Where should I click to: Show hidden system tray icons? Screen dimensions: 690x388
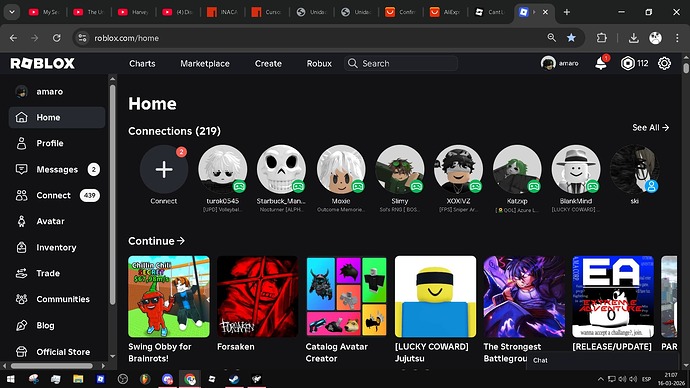[600, 379]
